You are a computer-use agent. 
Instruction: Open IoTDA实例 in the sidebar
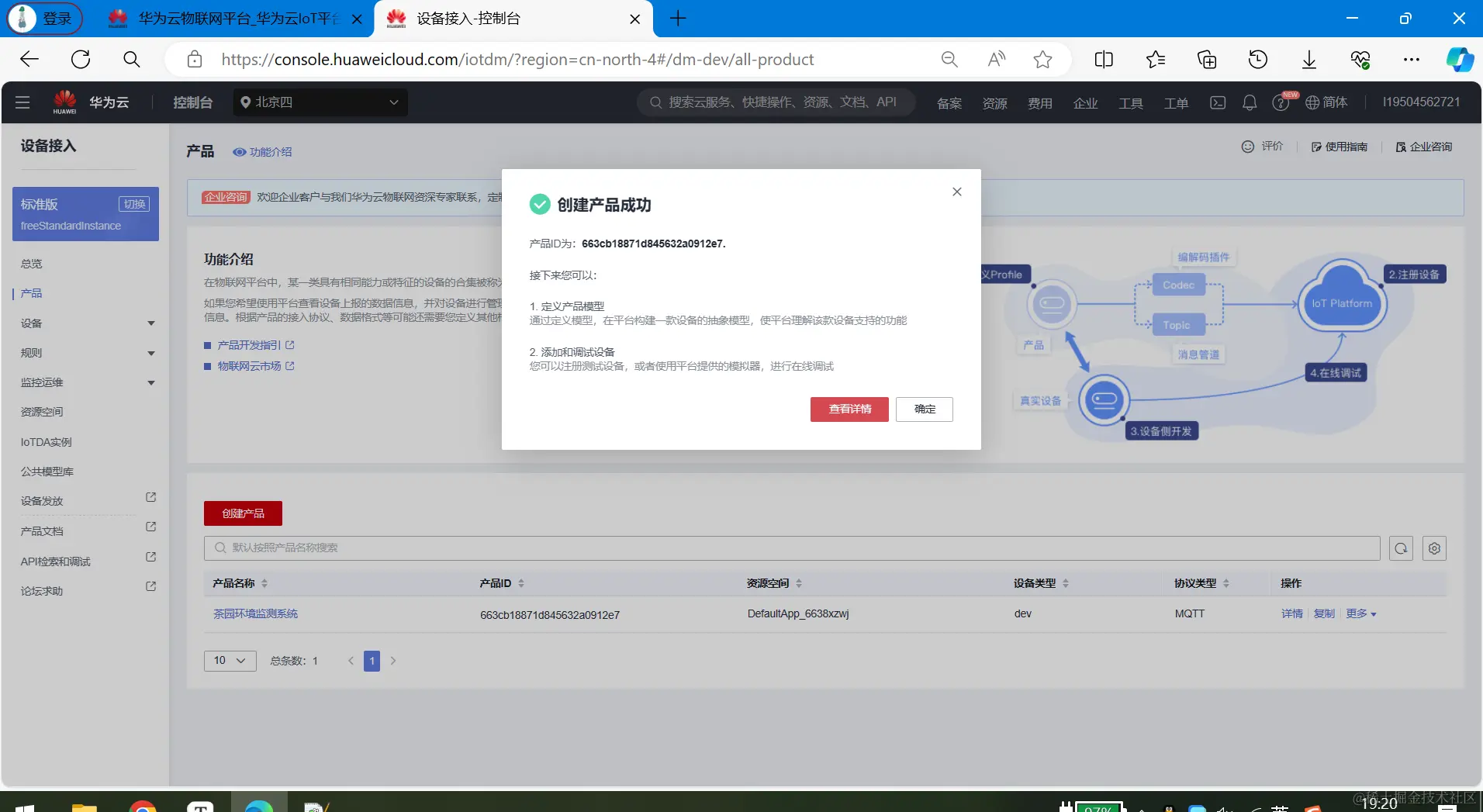point(46,442)
